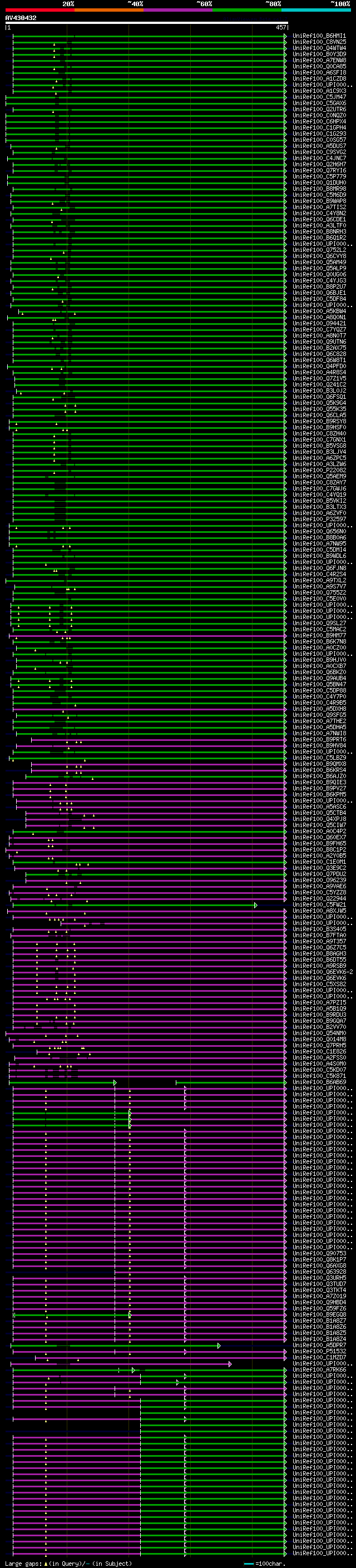Click label UniRef100_C5FW21
This screenshot has height=1568, width=356.
point(319,904)
